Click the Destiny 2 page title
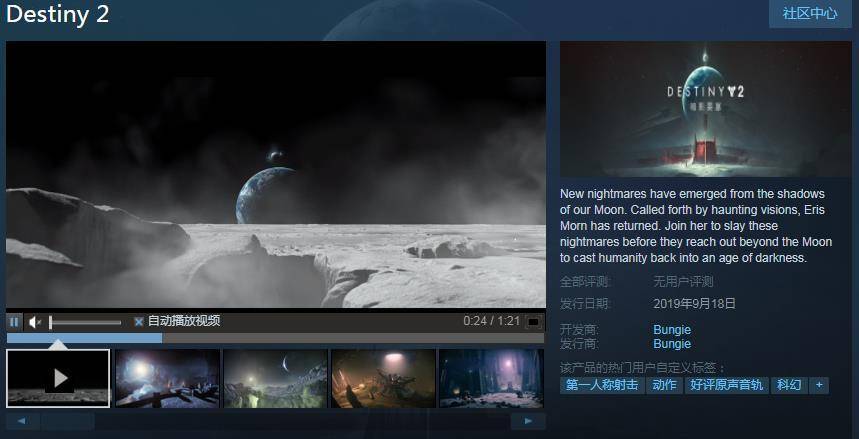The image size is (859, 439). point(58,14)
